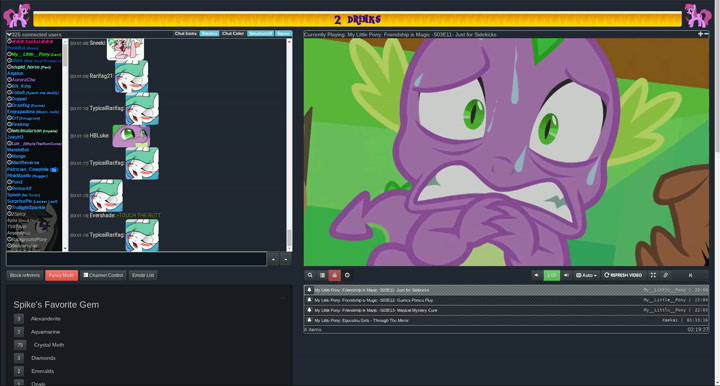Click the volume up speaker icon
This screenshot has height=386, width=720.
566,275
